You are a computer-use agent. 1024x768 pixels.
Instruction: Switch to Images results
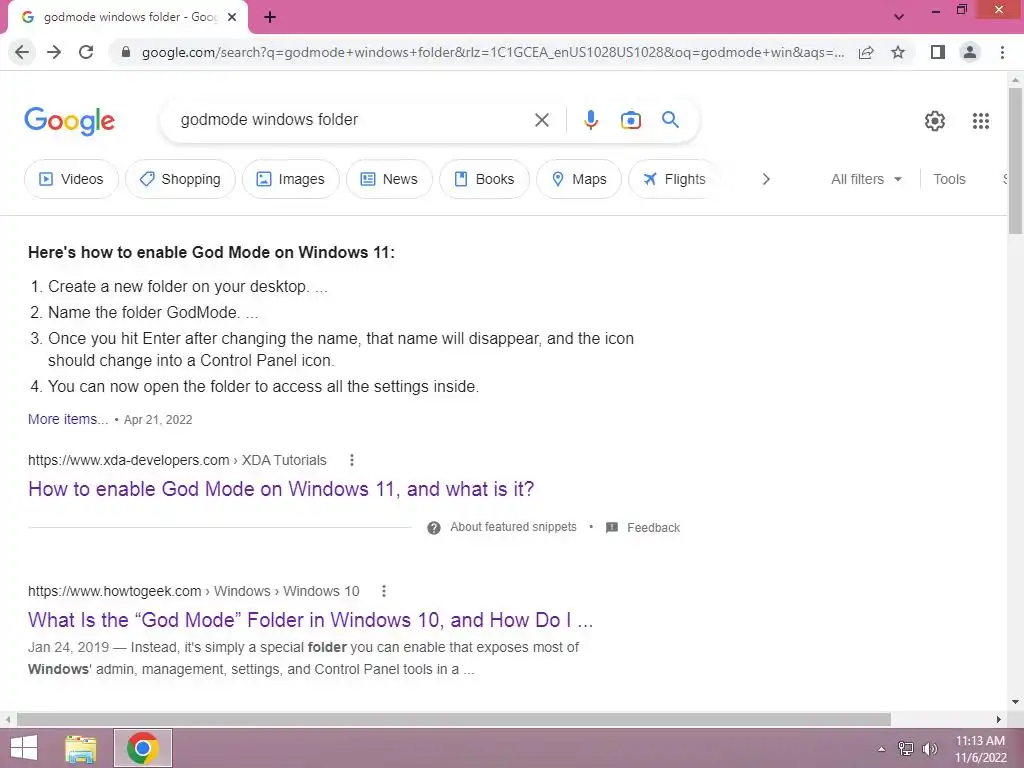pos(291,179)
